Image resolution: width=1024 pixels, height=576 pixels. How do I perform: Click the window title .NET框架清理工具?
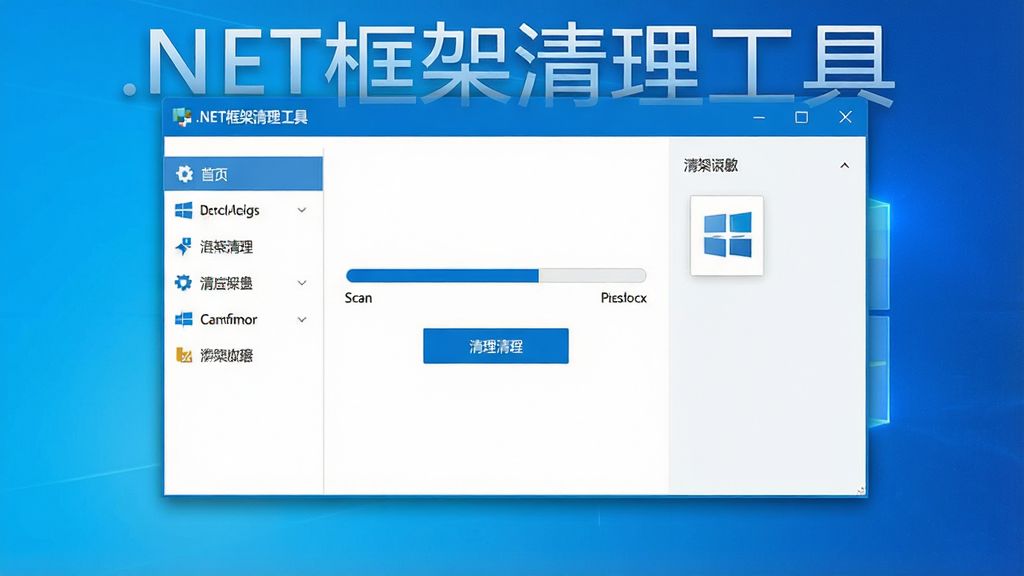point(252,118)
